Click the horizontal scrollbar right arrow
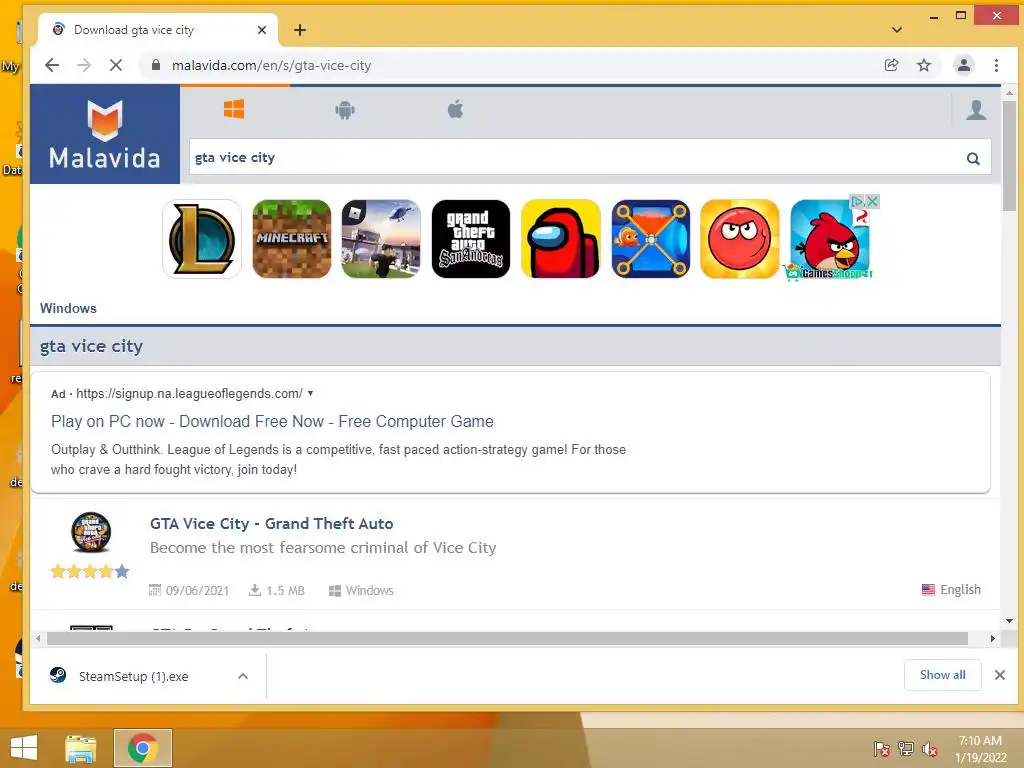The width and height of the screenshot is (1024, 768). click(993, 638)
